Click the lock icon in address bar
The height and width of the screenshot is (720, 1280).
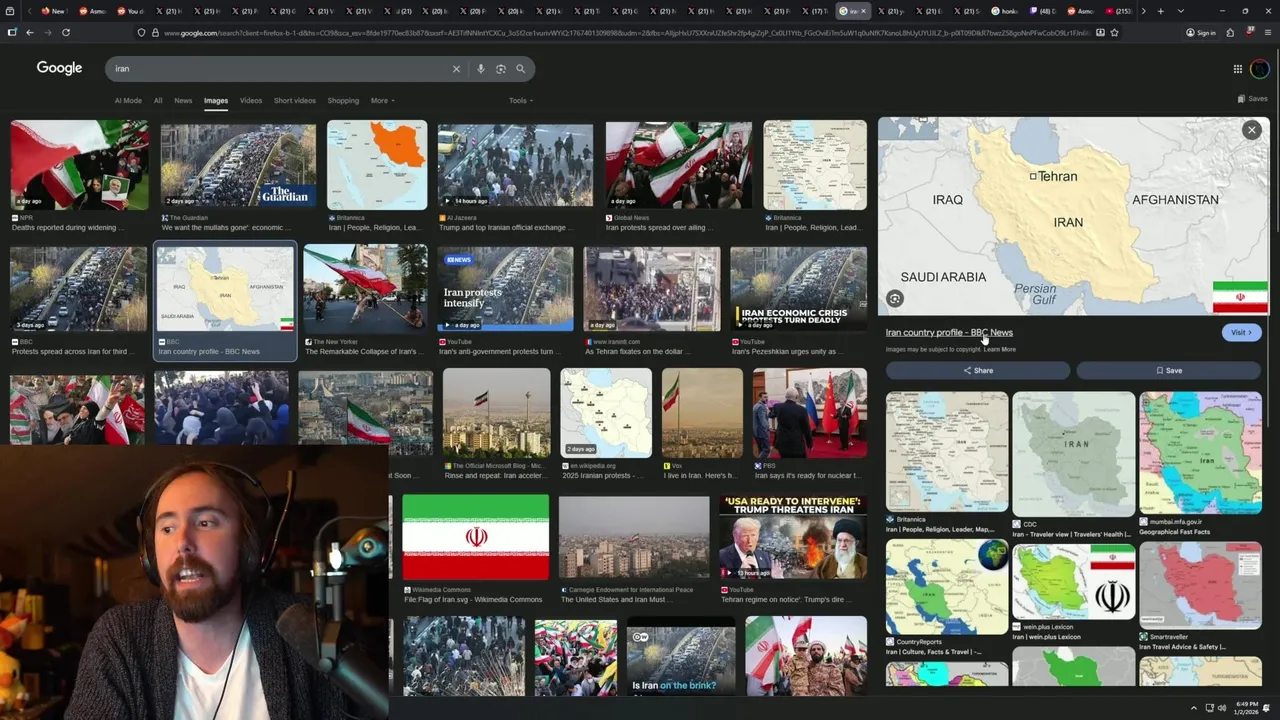click(154, 32)
